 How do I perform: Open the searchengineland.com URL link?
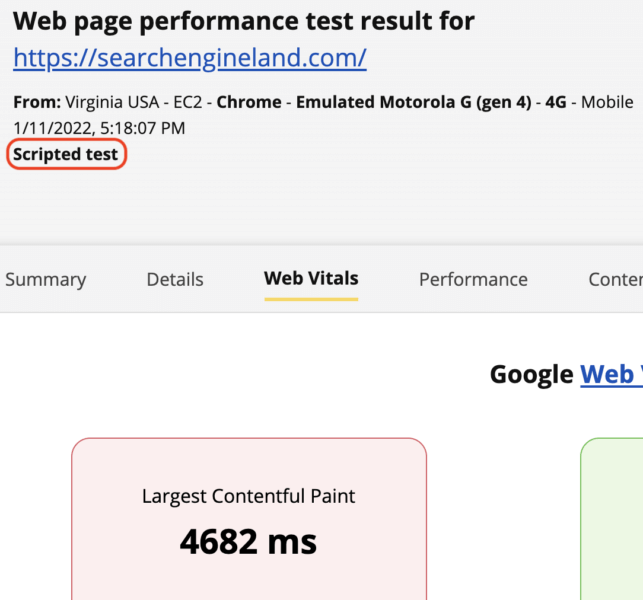[x=190, y=59]
